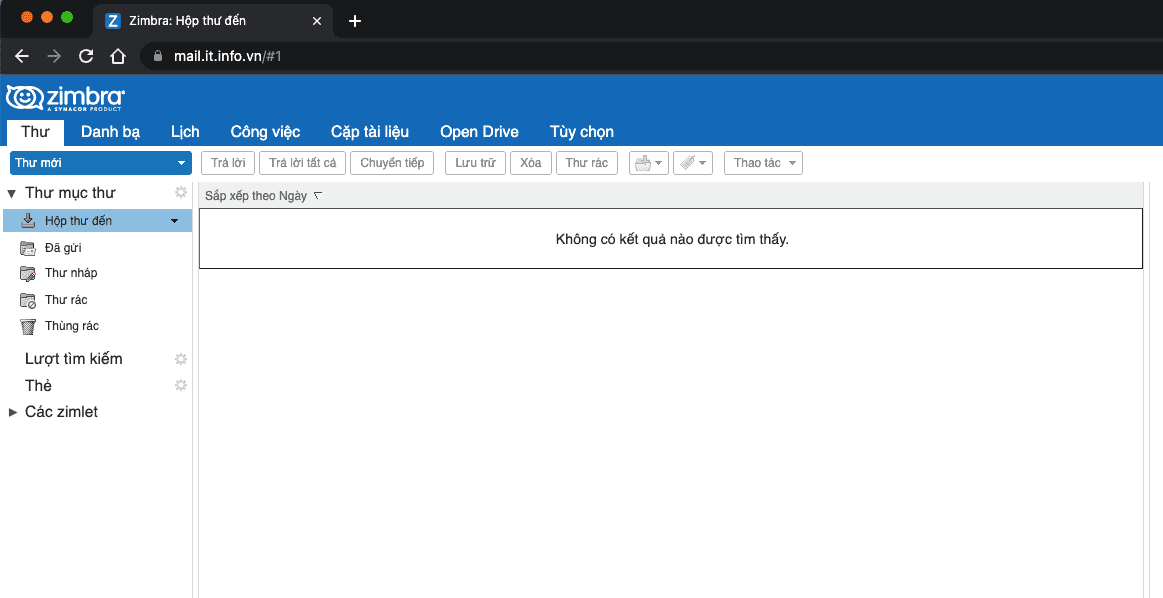Click the move-to-folder icon in toolbar

click(x=642, y=163)
